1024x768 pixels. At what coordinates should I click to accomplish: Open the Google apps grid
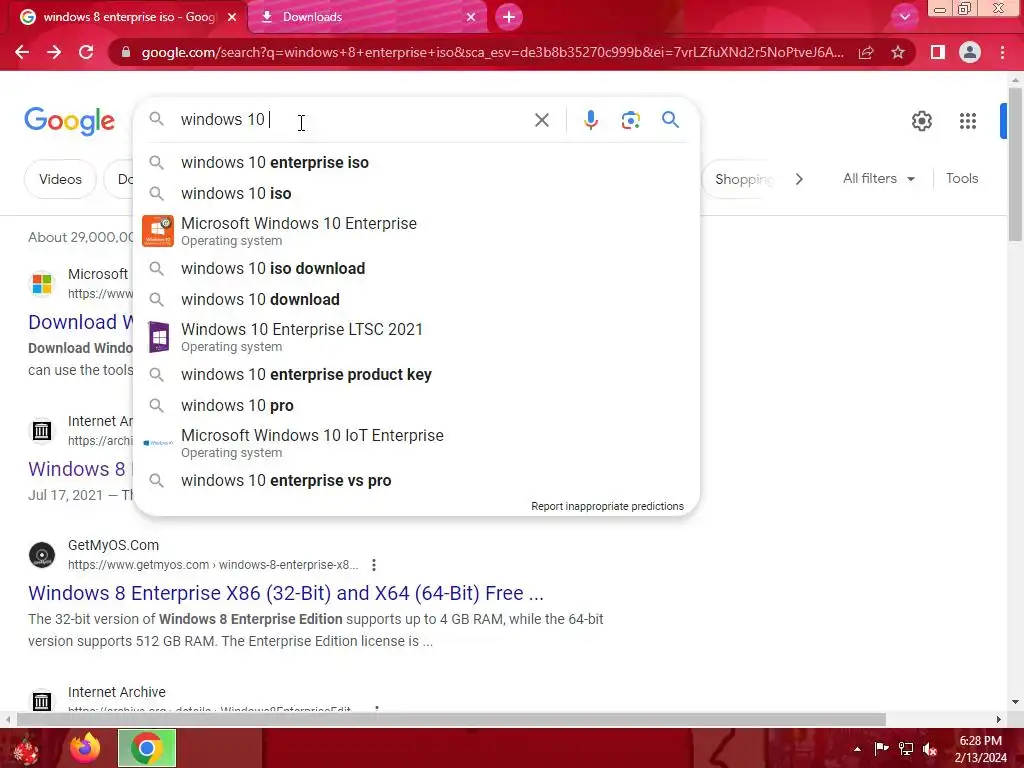968,121
